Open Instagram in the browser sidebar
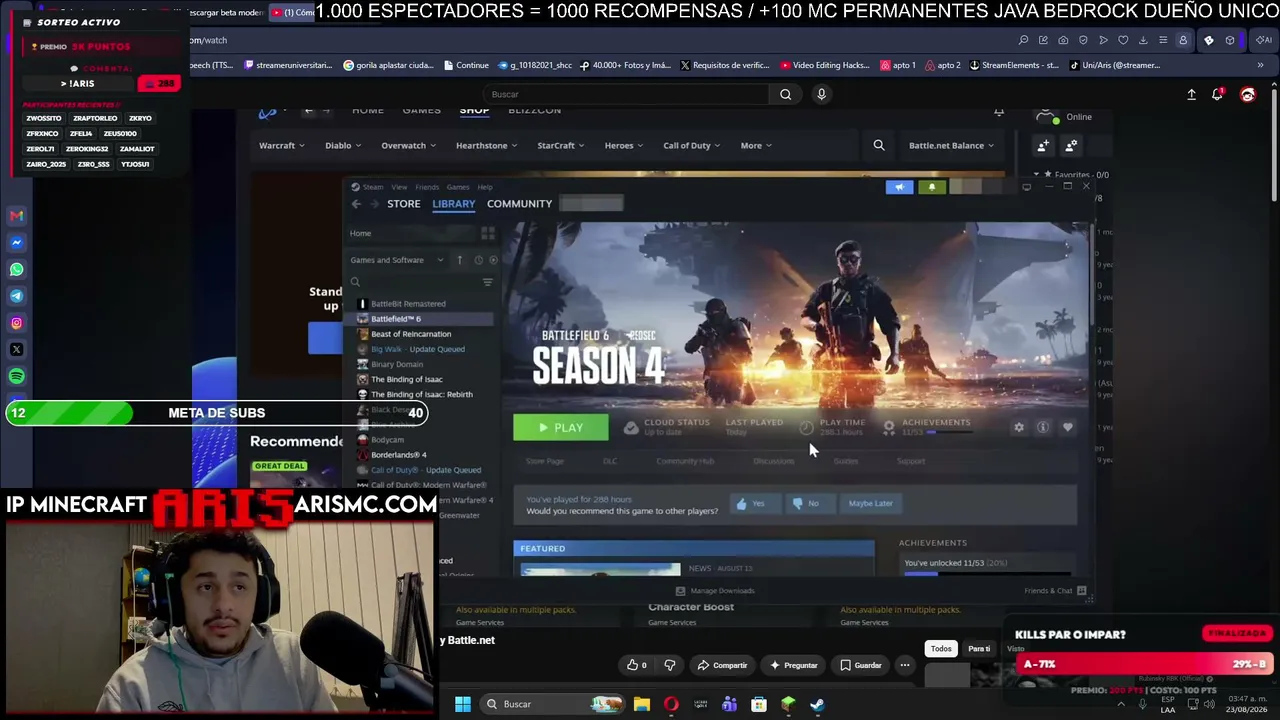 click(x=16, y=323)
